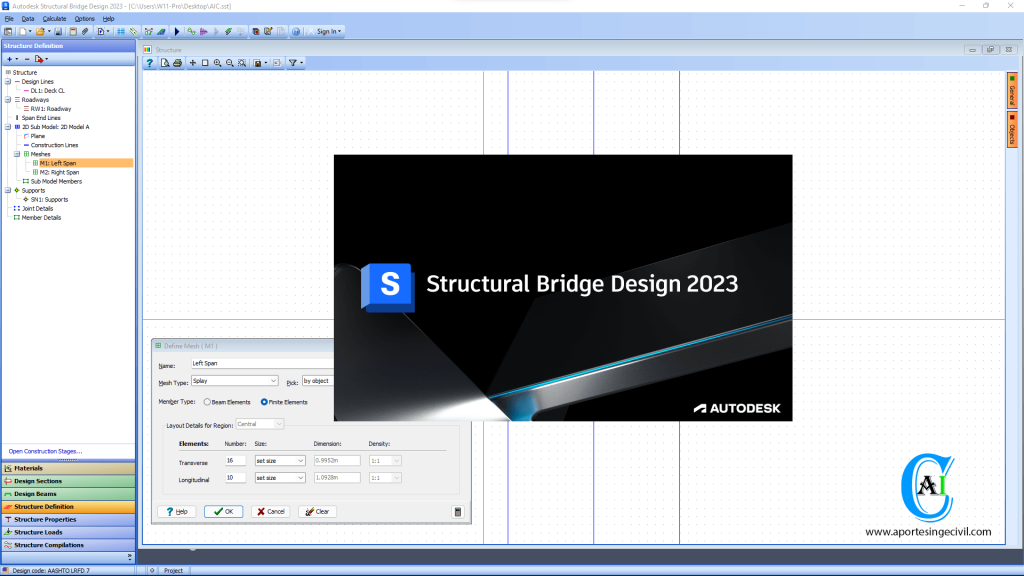
Task: Click the OK button in Define Mesh dialog
Action: 222,511
